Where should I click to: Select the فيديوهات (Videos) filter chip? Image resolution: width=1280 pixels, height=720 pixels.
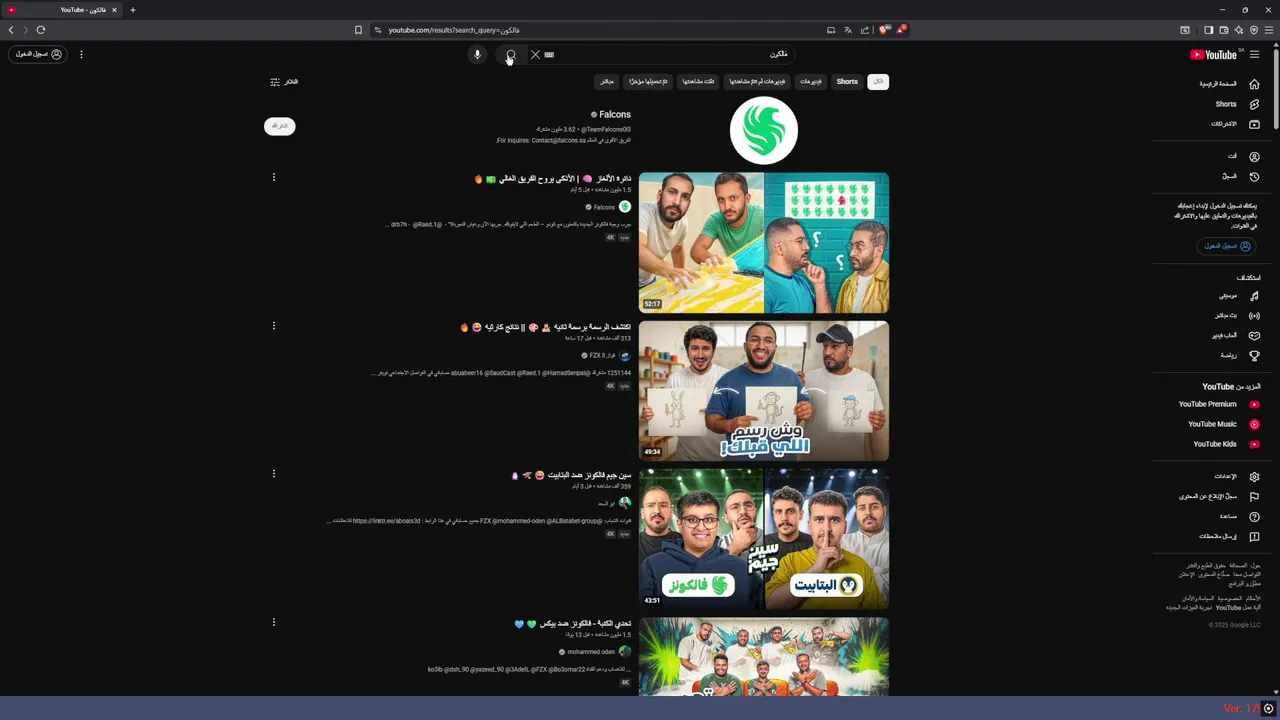811,82
